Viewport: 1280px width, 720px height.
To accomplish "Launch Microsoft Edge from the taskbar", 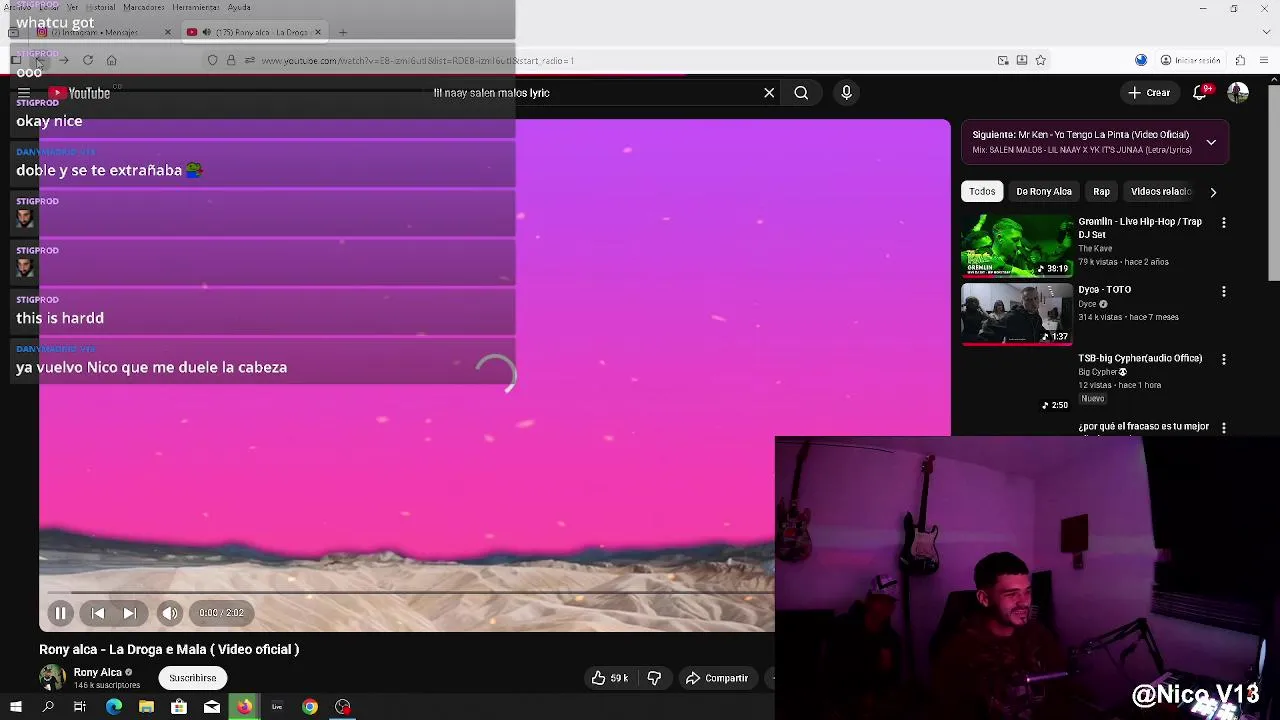I will click(x=114, y=707).
